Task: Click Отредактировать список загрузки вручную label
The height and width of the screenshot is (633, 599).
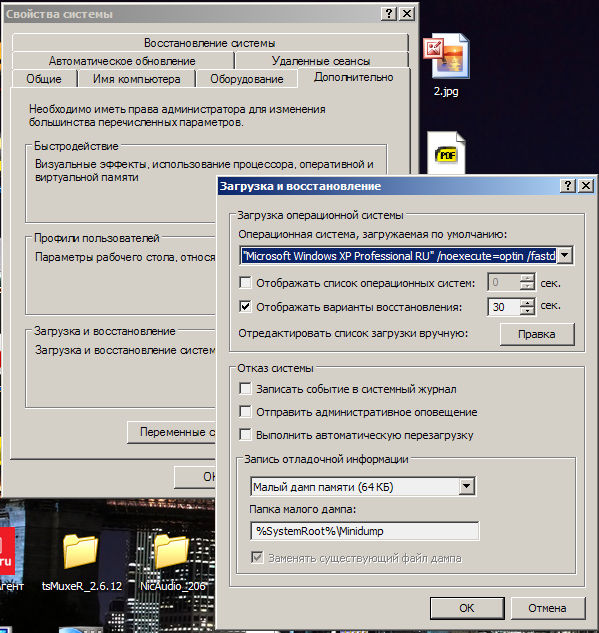Action: (353, 333)
